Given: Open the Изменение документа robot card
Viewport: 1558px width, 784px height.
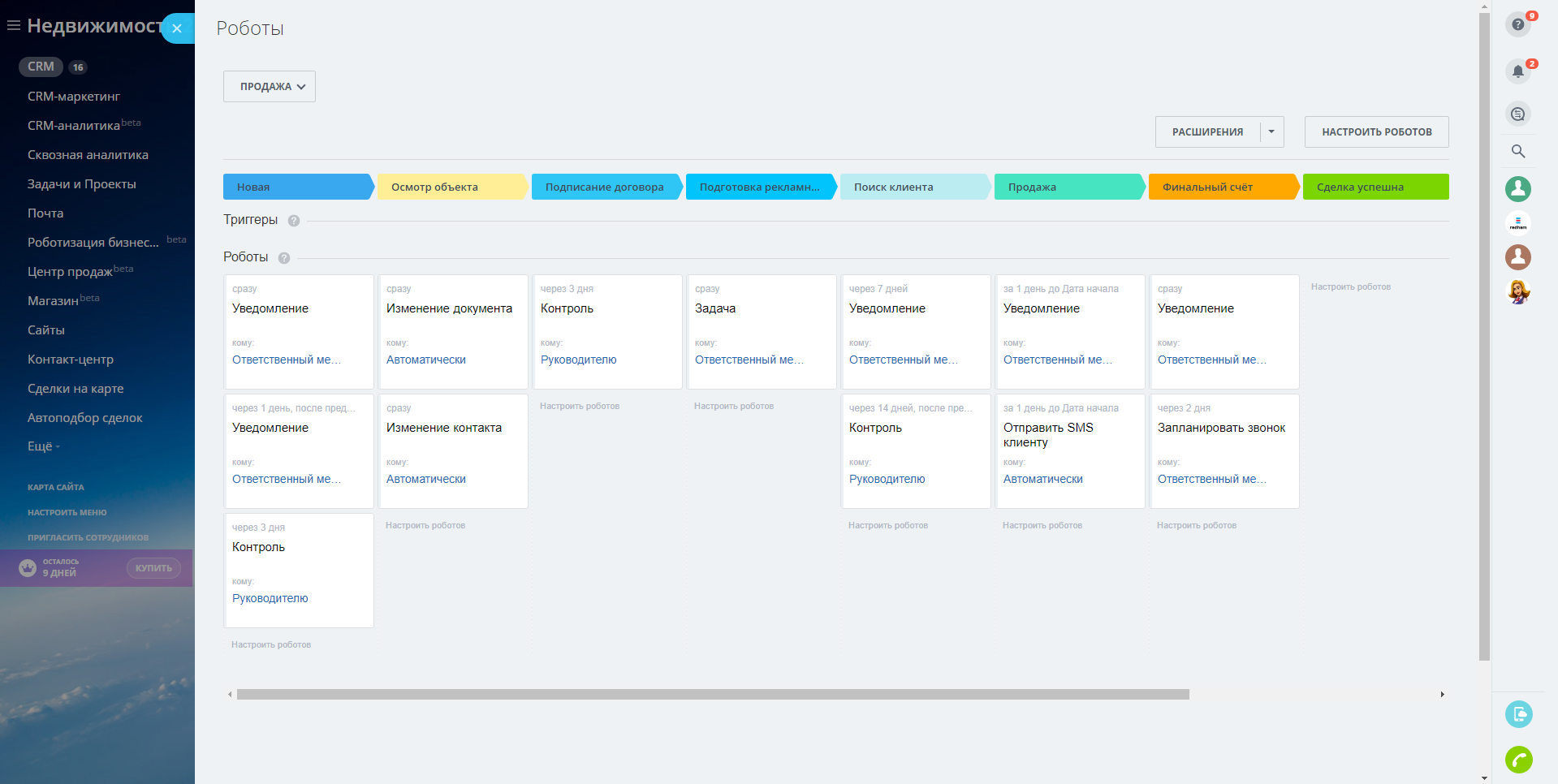Looking at the screenshot, I should click(x=453, y=332).
